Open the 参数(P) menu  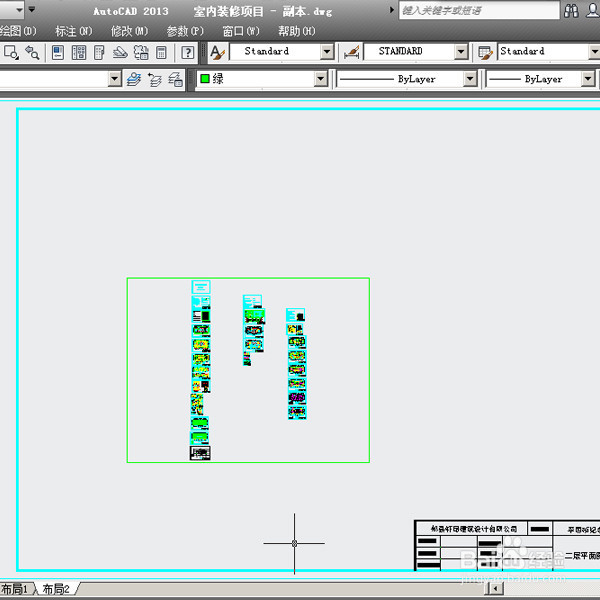pos(185,31)
